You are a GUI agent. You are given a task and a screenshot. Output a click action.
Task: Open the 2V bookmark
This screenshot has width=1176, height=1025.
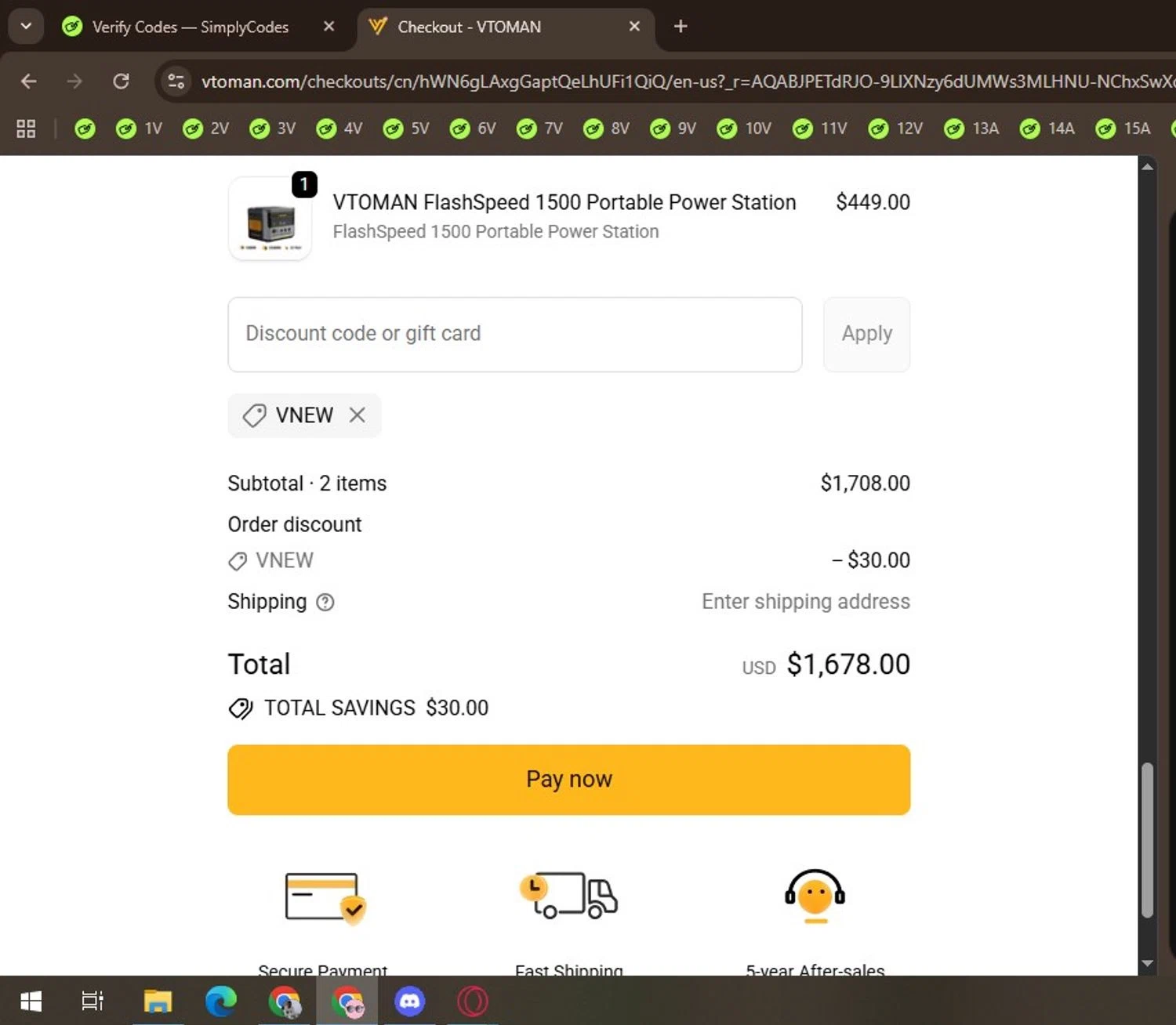pos(205,129)
